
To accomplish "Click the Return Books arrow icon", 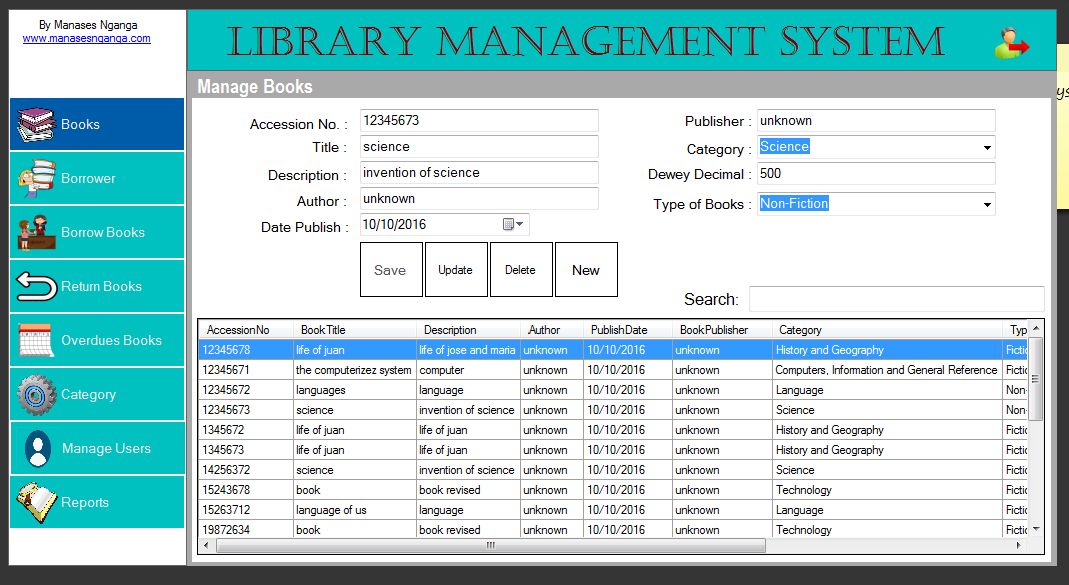I will (x=36, y=286).
